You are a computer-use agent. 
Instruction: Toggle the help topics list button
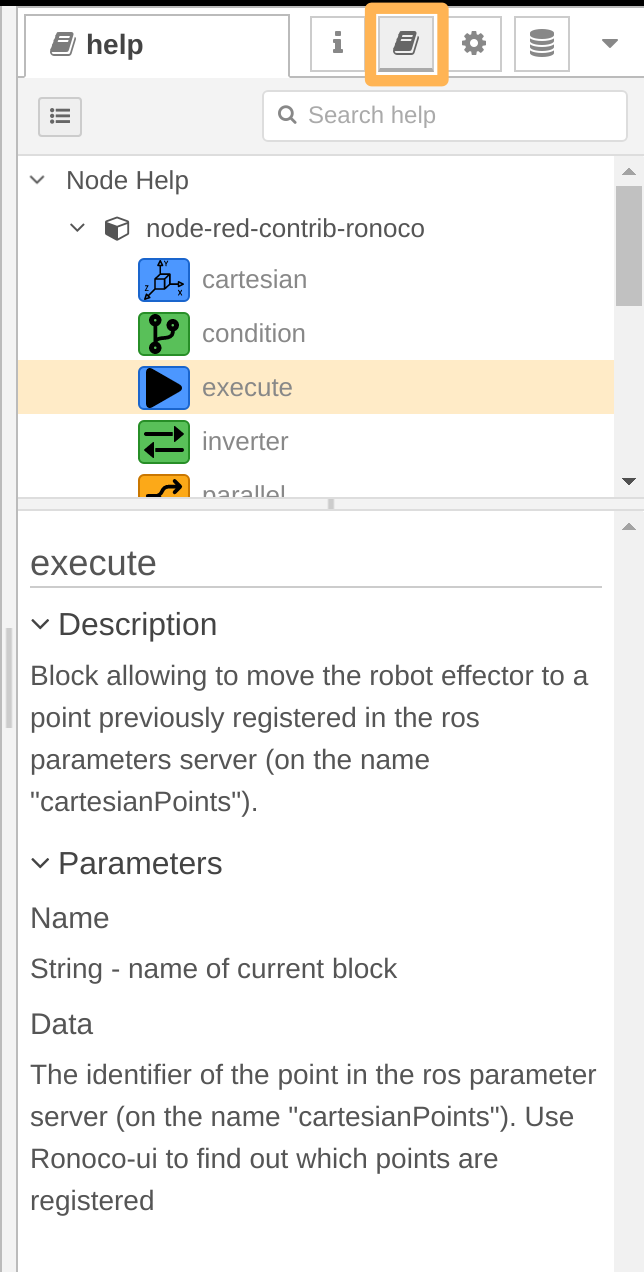pos(60,116)
